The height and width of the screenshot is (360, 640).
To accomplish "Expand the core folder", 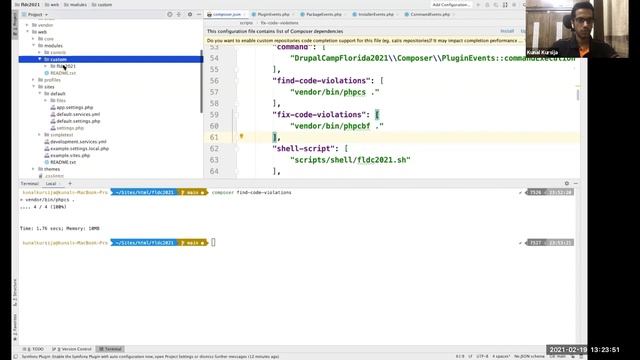I will click(x=33, y=39).
